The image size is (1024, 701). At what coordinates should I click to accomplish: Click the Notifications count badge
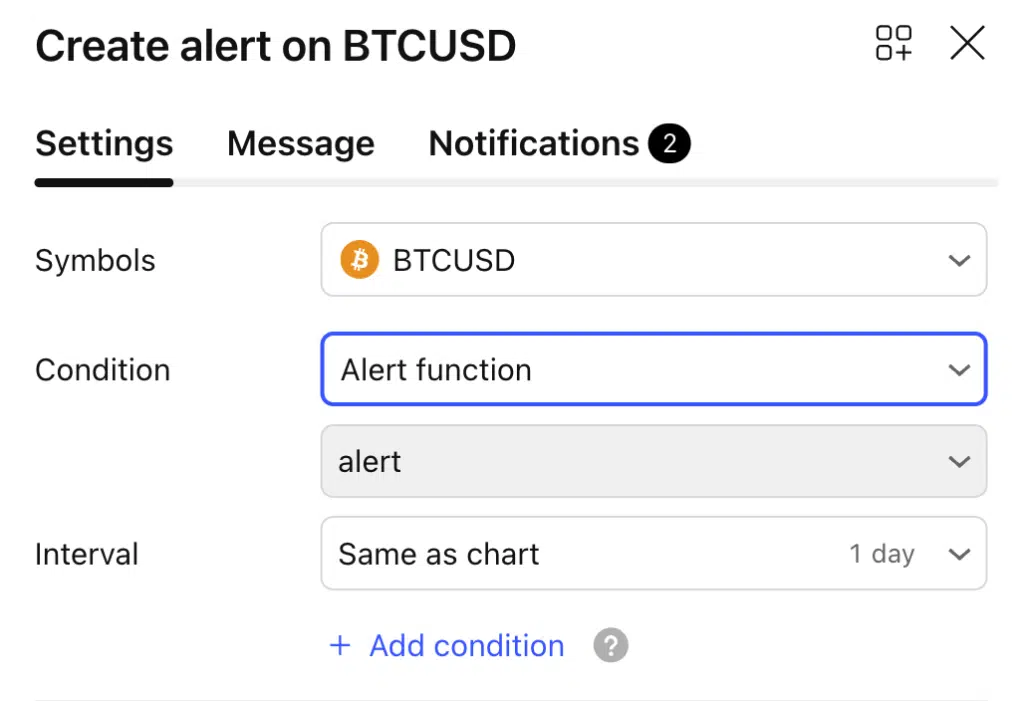pos(669,144)
